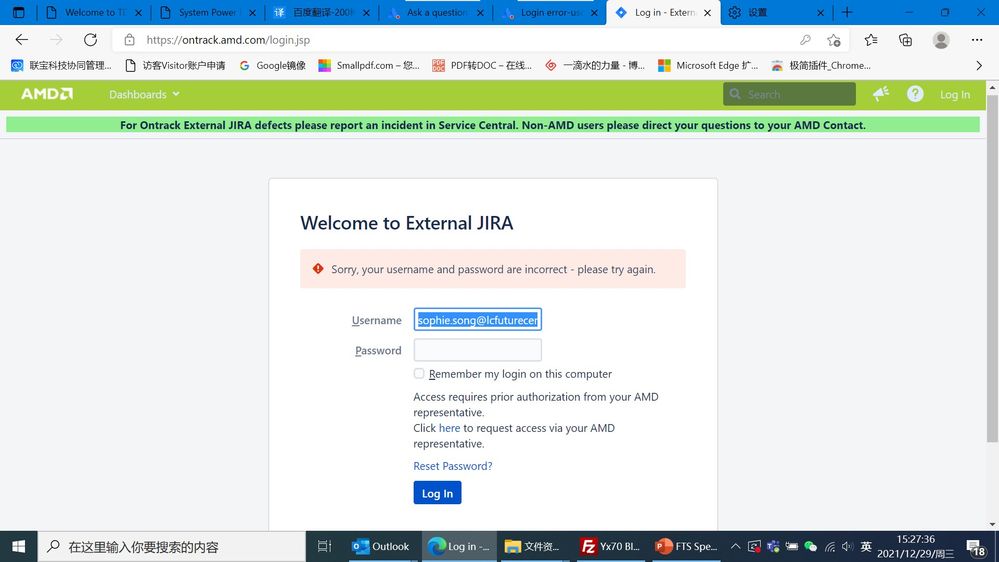This screenshot has height=562, width=999.
Task: Open Smallpdf.com bookmark
Action: 369,65
